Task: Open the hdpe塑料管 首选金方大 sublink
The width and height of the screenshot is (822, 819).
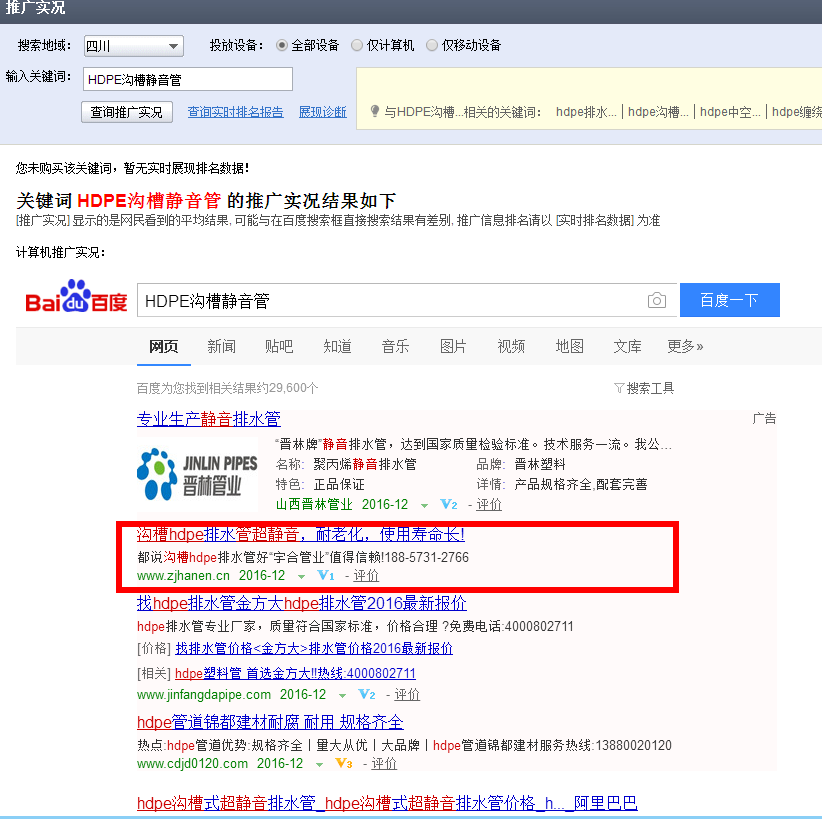Action: pyautogui.click(x=295, y=673)
